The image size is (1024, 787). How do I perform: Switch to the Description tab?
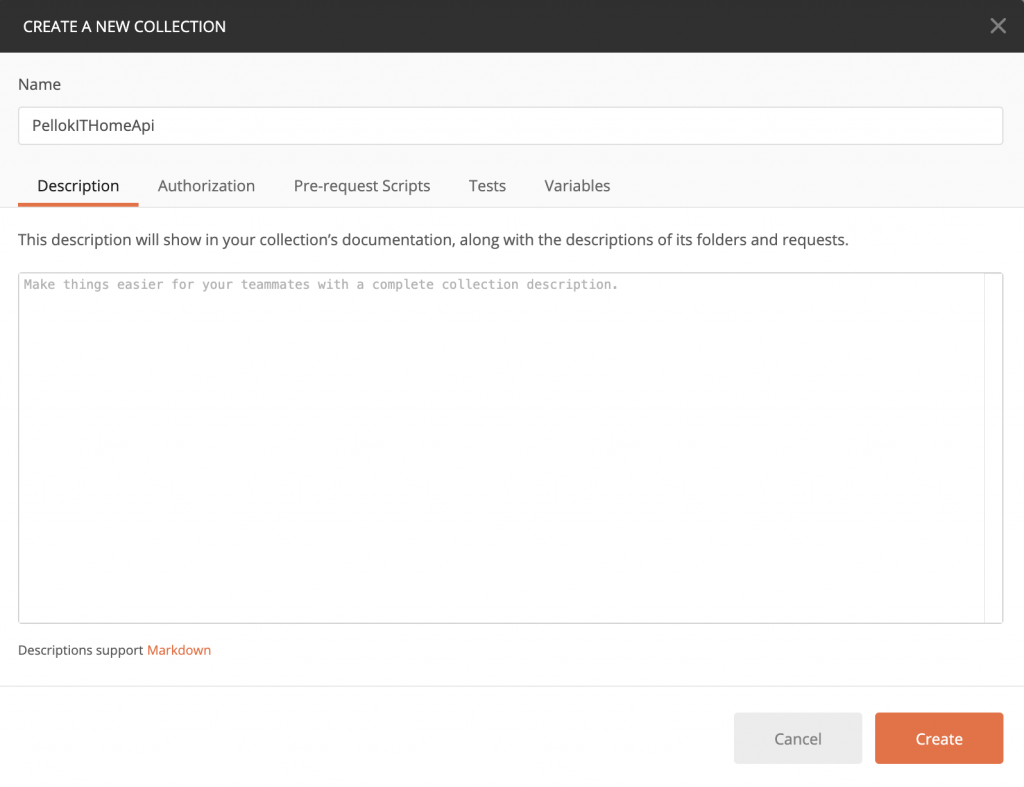tap(78, 186)
